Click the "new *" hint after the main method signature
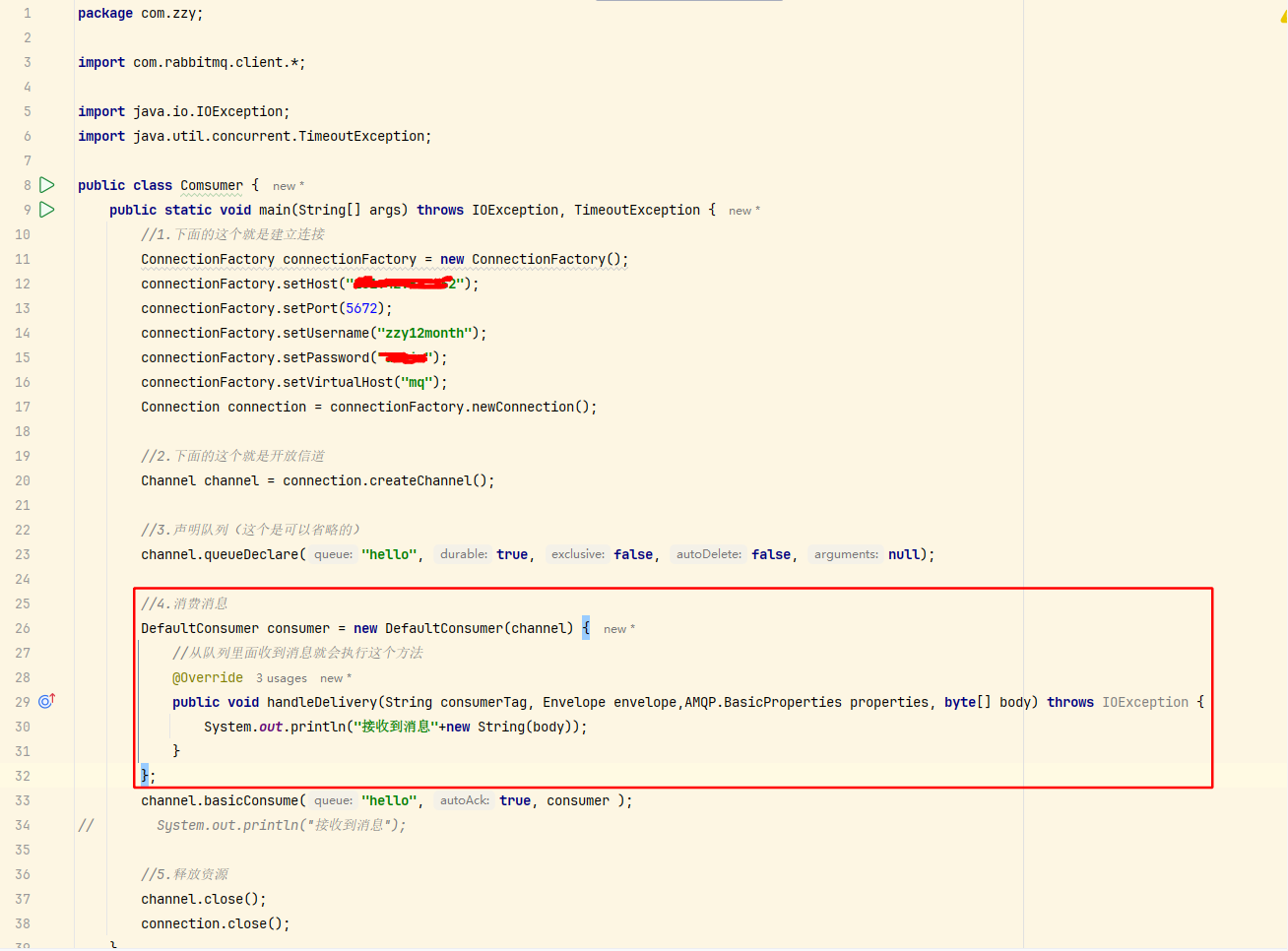The height and width of the screenshot is (951, 1288). tap(744, 211)
